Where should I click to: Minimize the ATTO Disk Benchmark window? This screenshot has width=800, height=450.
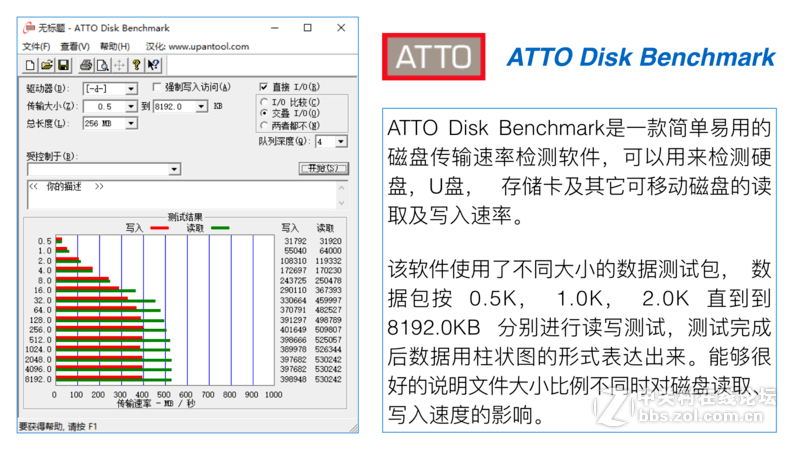(x=274, y=28)
